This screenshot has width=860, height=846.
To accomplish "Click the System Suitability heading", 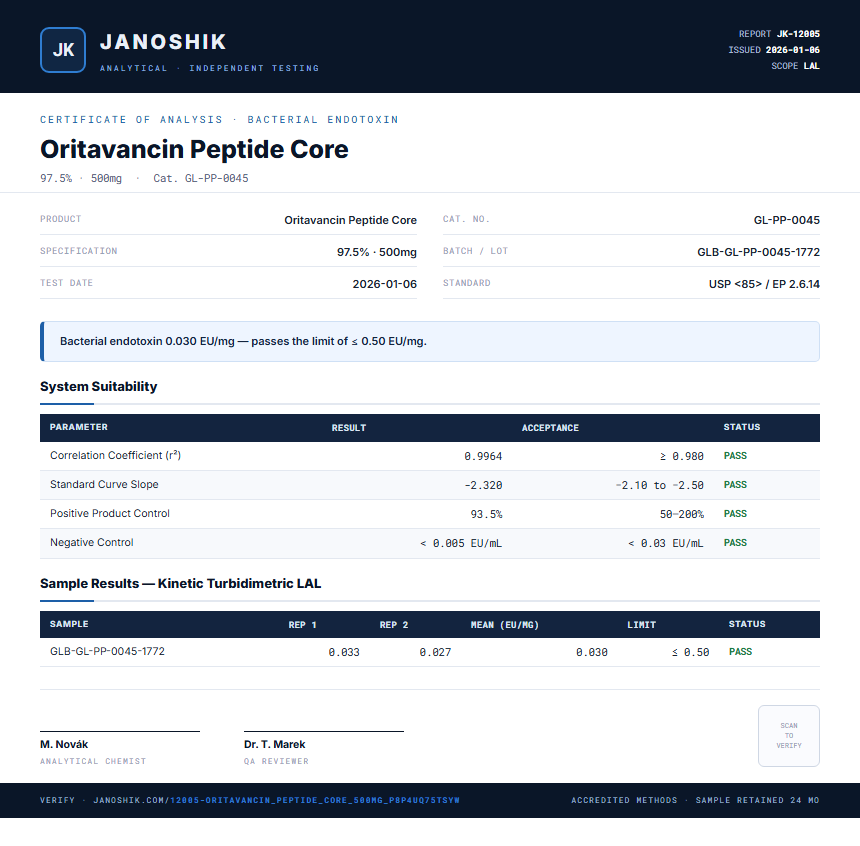I will (99, 387).
